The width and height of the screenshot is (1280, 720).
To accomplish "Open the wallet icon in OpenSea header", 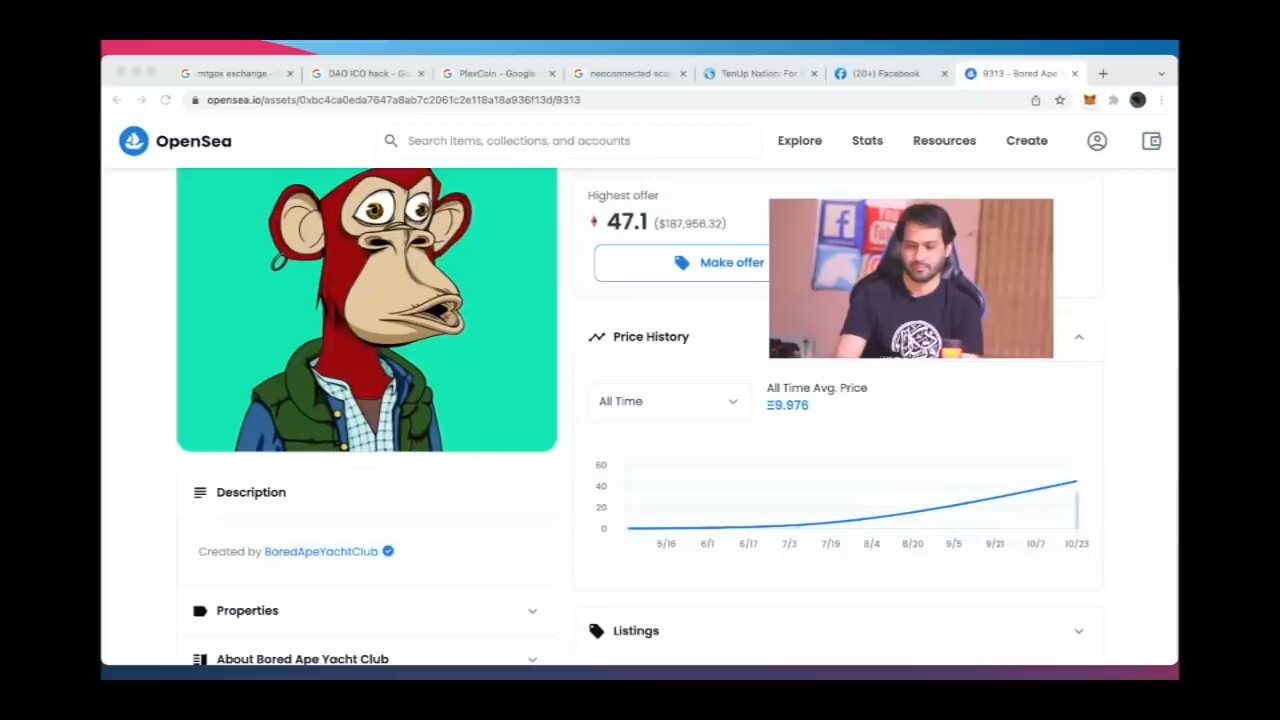I will click(x=1151, y=141).
